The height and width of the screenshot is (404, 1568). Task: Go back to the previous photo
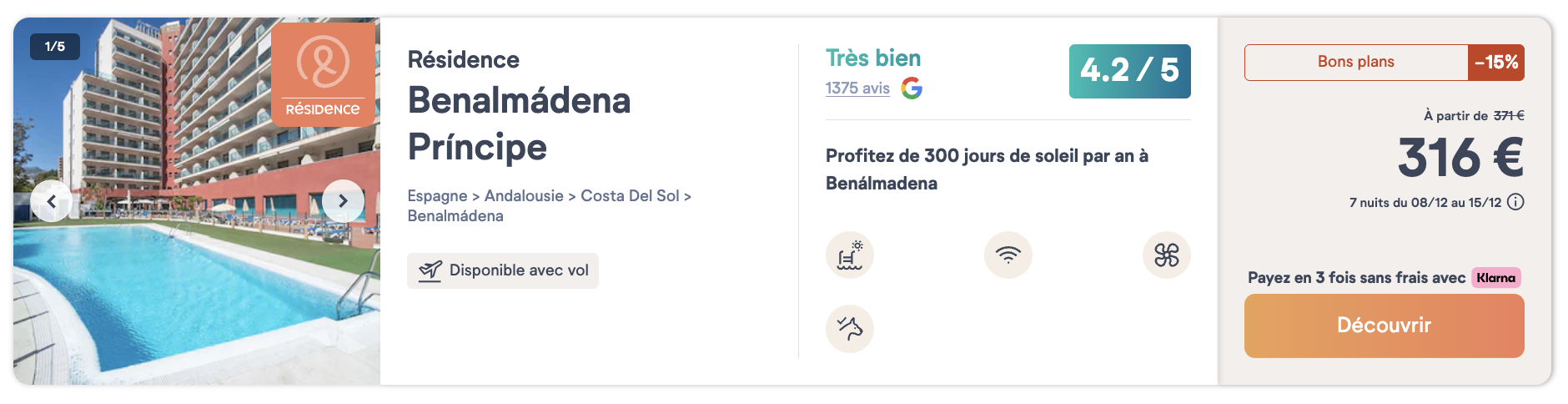pyautogui.click(x=52, y=201)
